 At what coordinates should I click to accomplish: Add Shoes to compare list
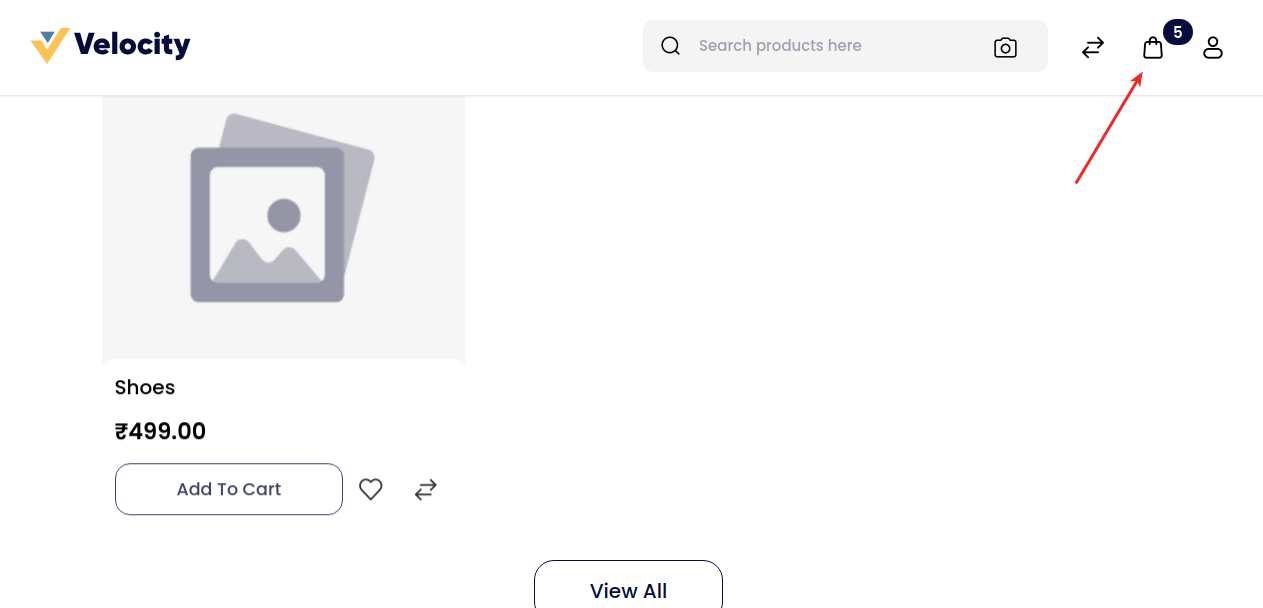(426, 489)
